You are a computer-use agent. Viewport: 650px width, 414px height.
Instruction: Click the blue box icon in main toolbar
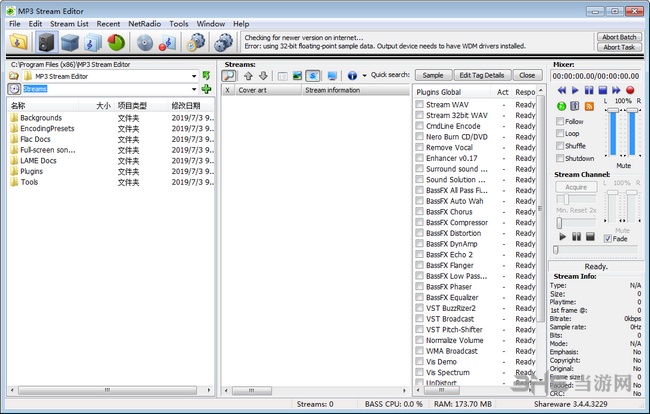[70, 42]
